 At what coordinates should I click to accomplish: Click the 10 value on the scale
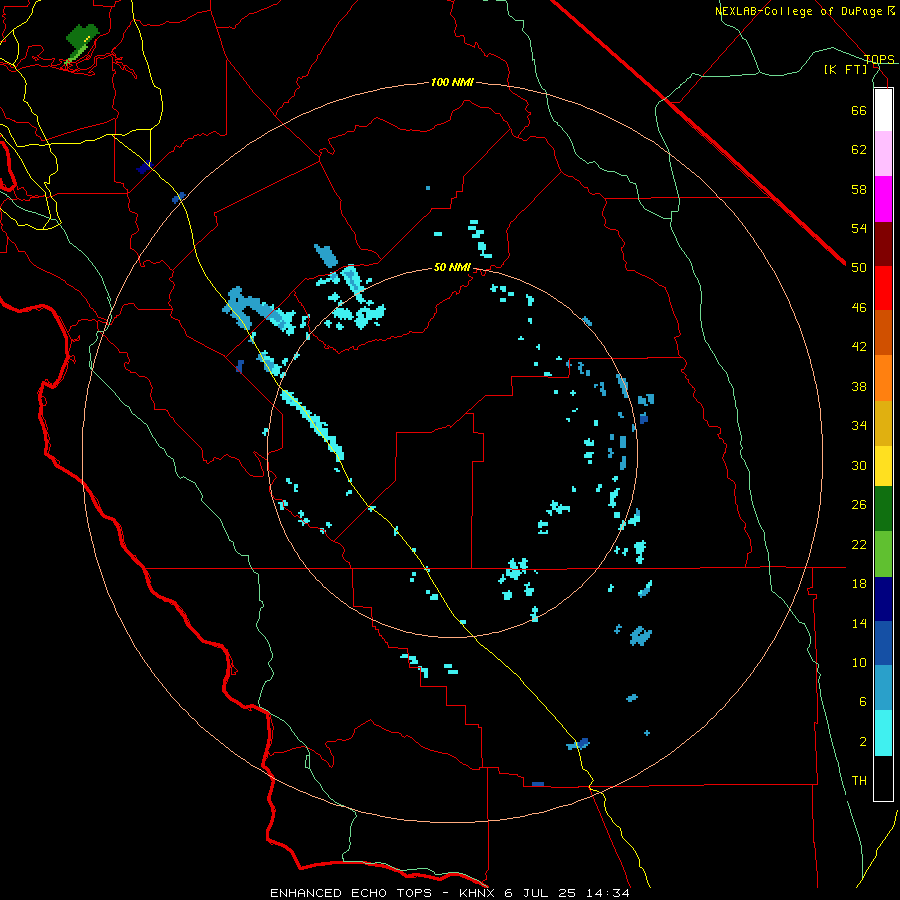pyautogui.click(x=859, y=662)
